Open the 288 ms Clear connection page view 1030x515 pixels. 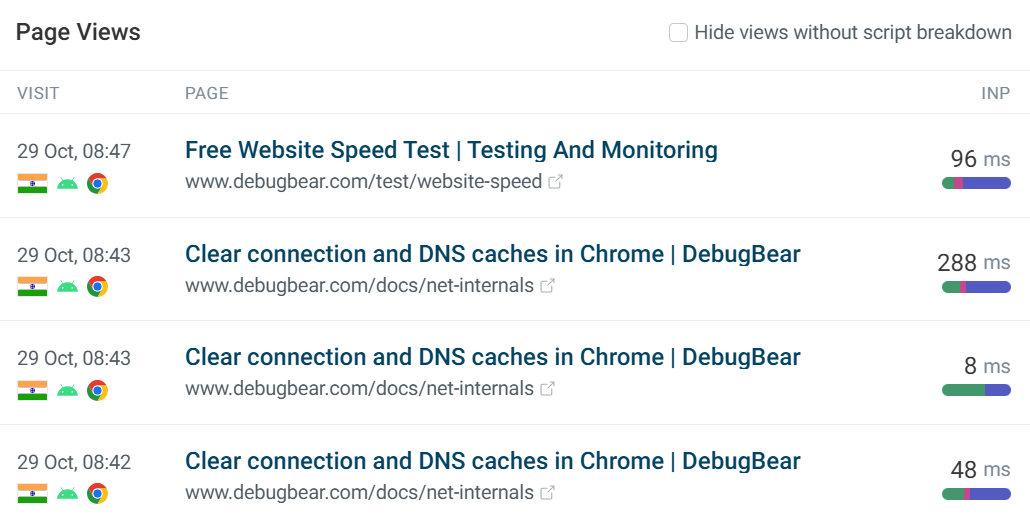[x=492, y=254]
